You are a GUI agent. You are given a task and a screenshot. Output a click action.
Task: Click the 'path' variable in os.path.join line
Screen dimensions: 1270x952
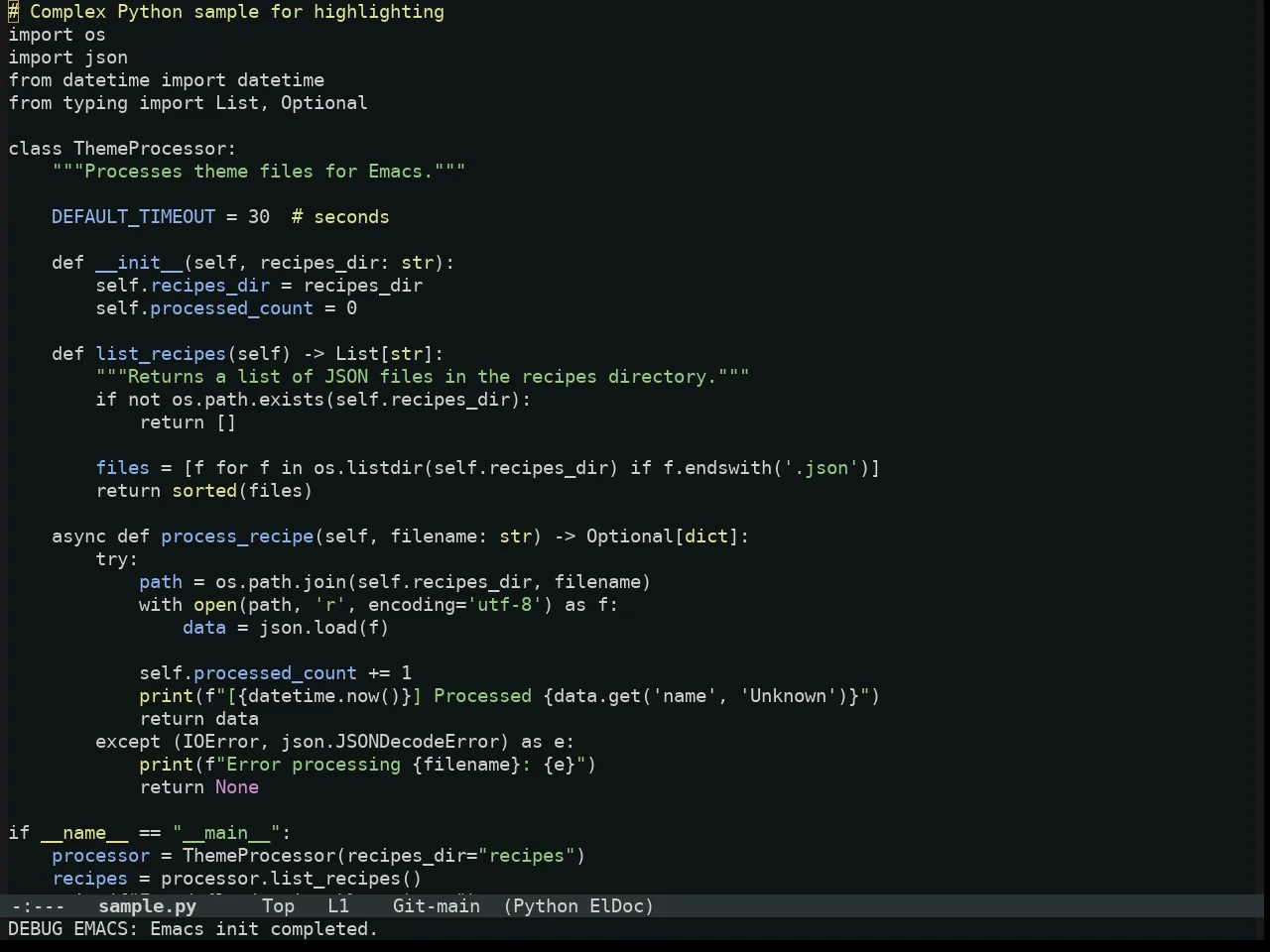click(x=161, y=582)
